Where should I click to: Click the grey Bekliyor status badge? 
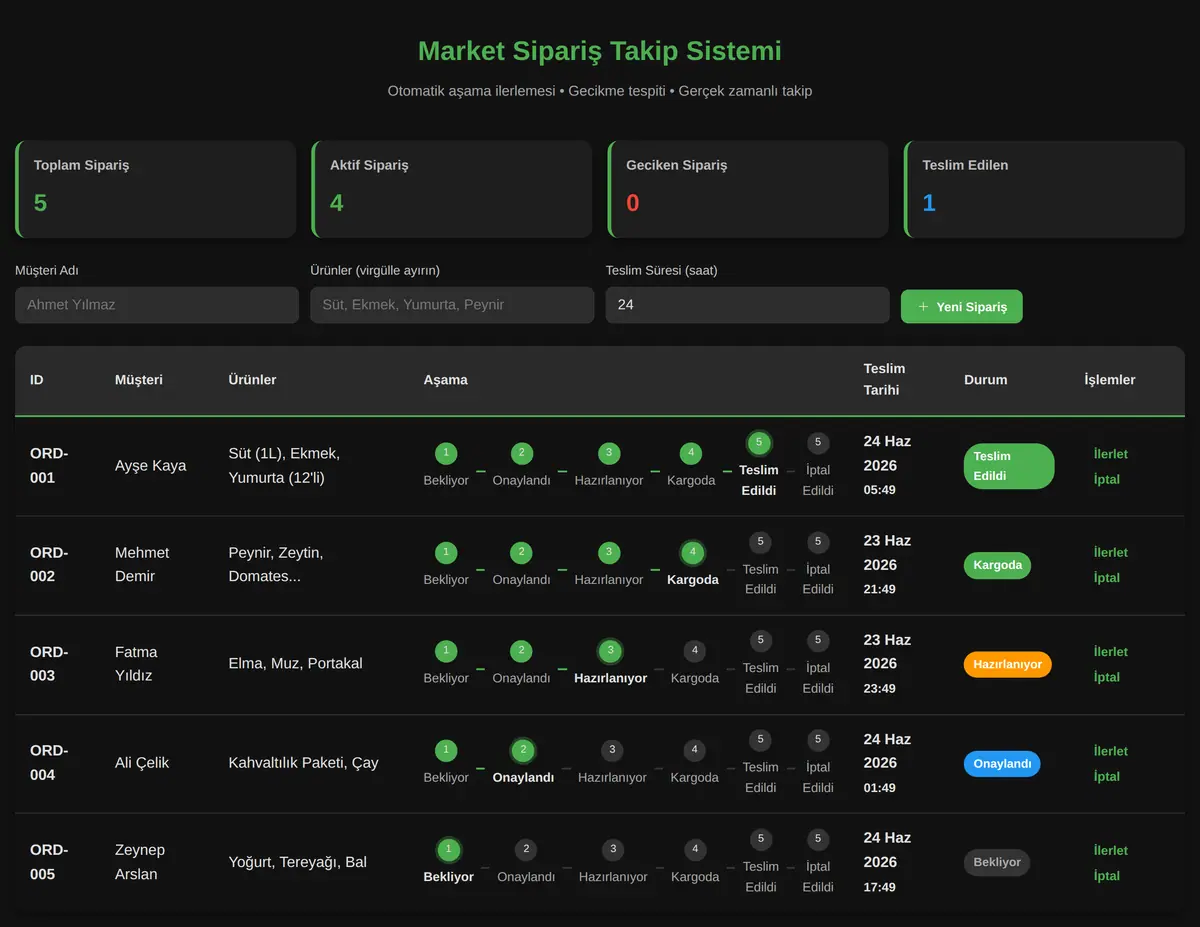click(997, 862)
